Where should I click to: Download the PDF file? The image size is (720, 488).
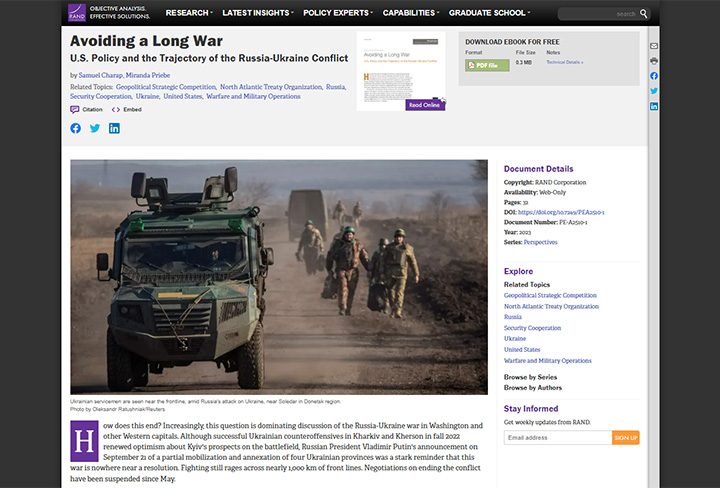pyautogui.click(x=487, y=65)
